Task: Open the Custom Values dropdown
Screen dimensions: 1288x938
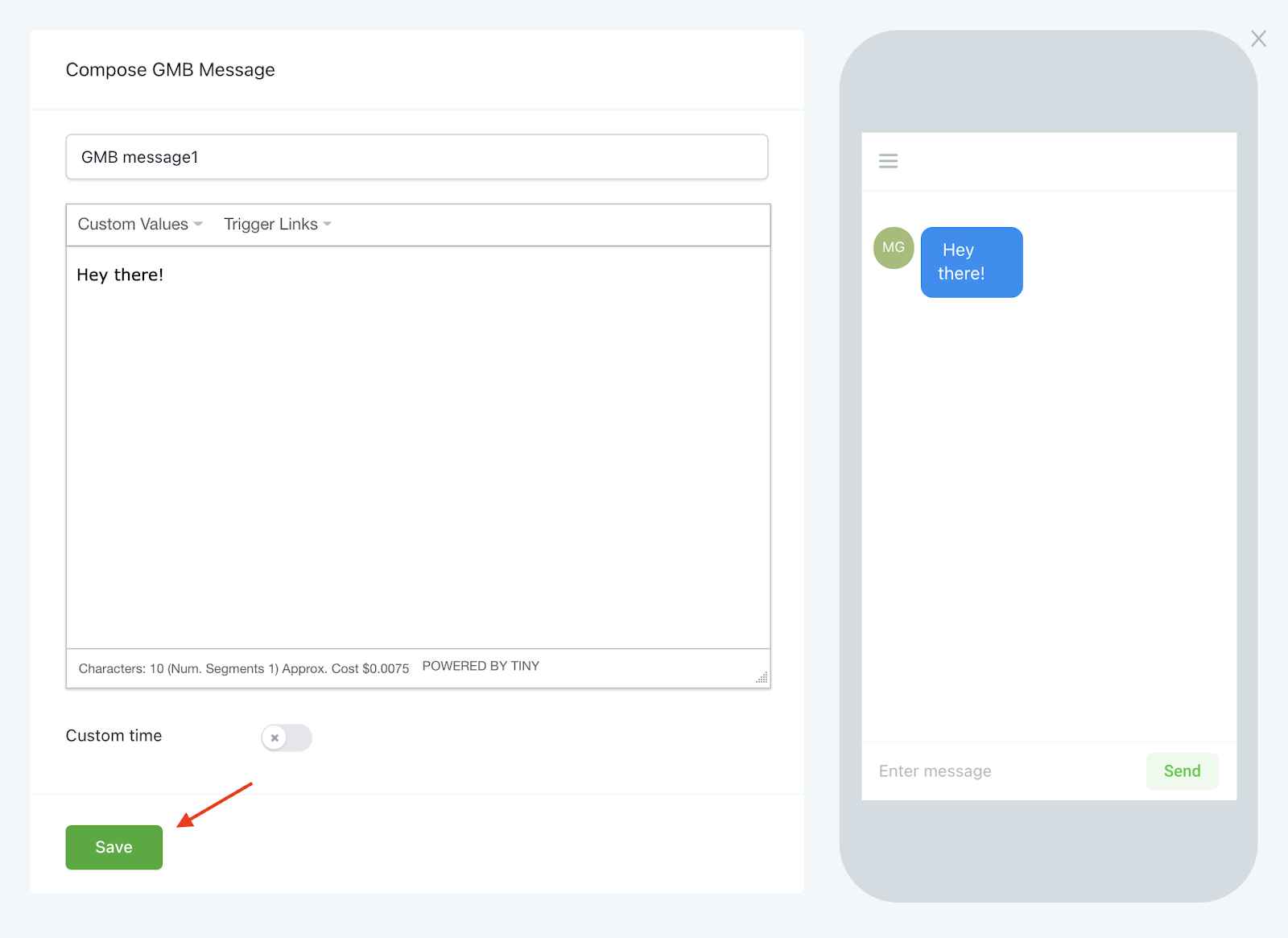Action: tap(140, 225)
